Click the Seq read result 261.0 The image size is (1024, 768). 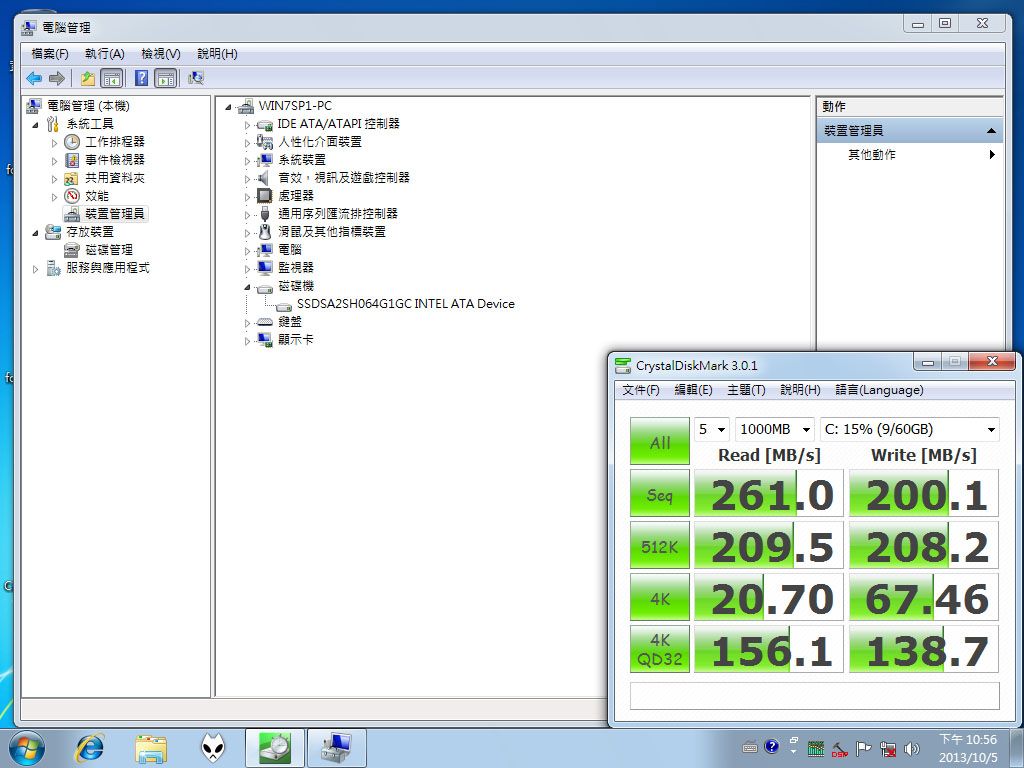tap(769, 494)
